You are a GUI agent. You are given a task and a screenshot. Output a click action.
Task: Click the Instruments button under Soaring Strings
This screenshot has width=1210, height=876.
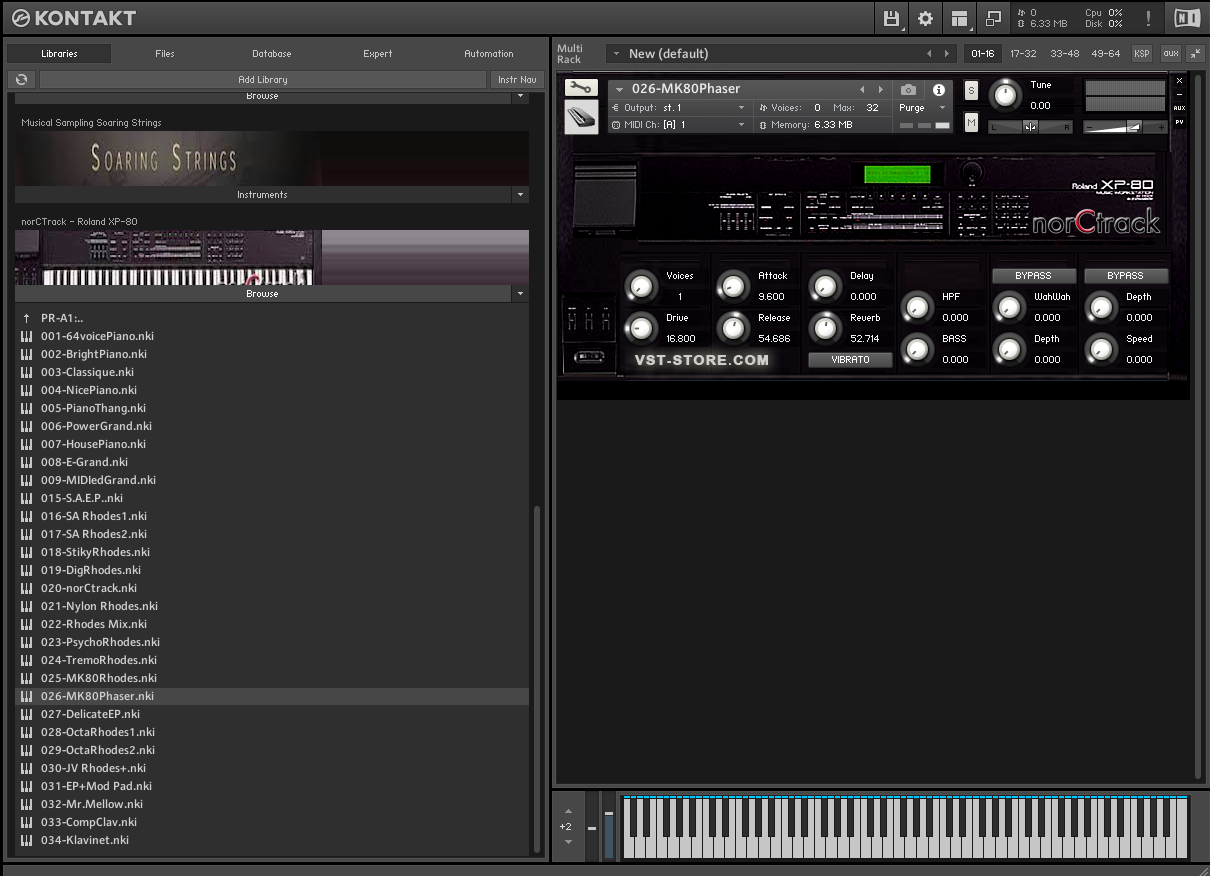pyautogui.click(x=262, y=195)
